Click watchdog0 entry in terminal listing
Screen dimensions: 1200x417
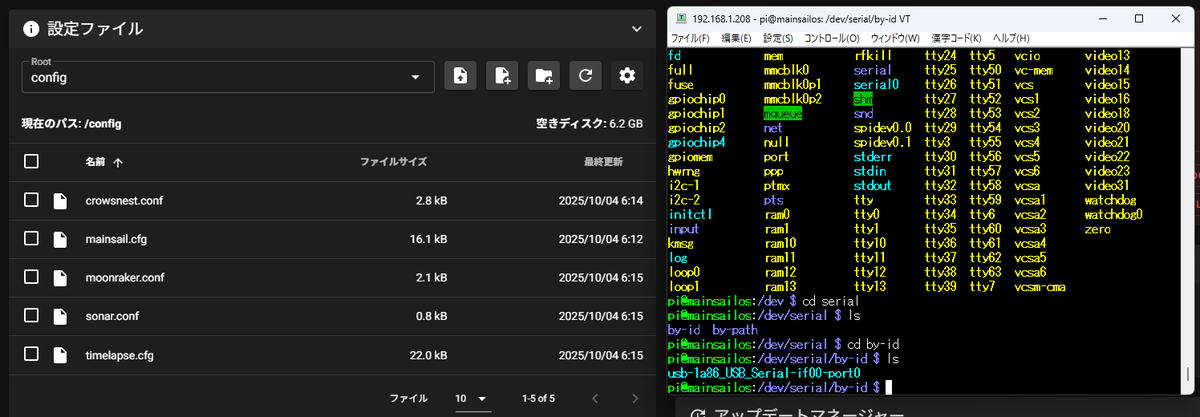pos(1113,214)
